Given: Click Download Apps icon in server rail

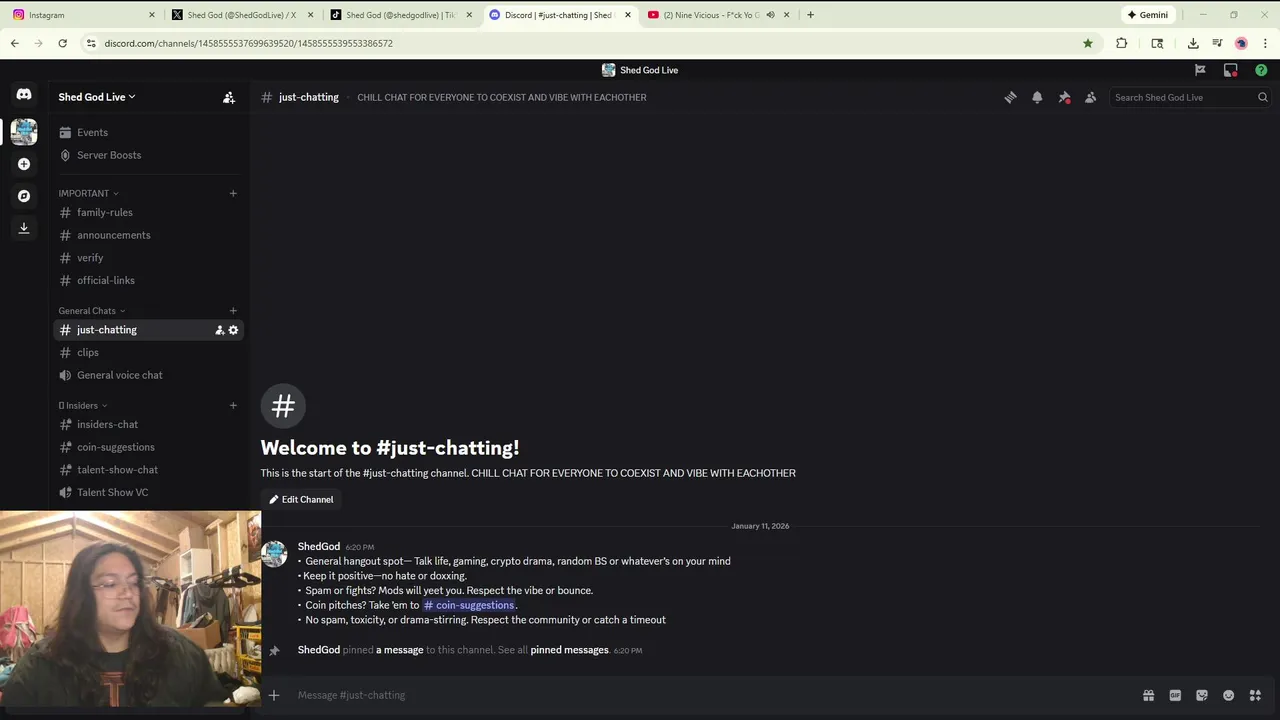Looking at the screenshot, I should (24, 228).
